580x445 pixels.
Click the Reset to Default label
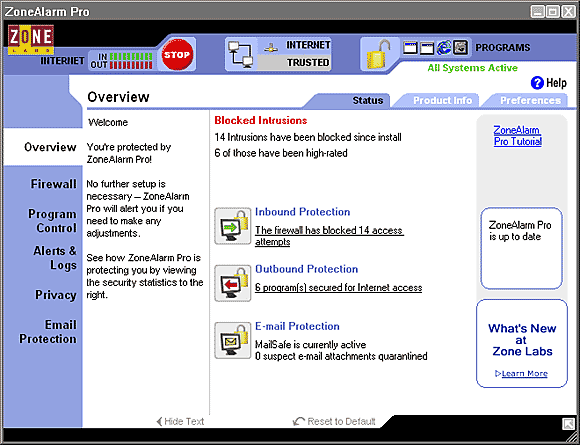pyautogui.click(x=341, y=421)
